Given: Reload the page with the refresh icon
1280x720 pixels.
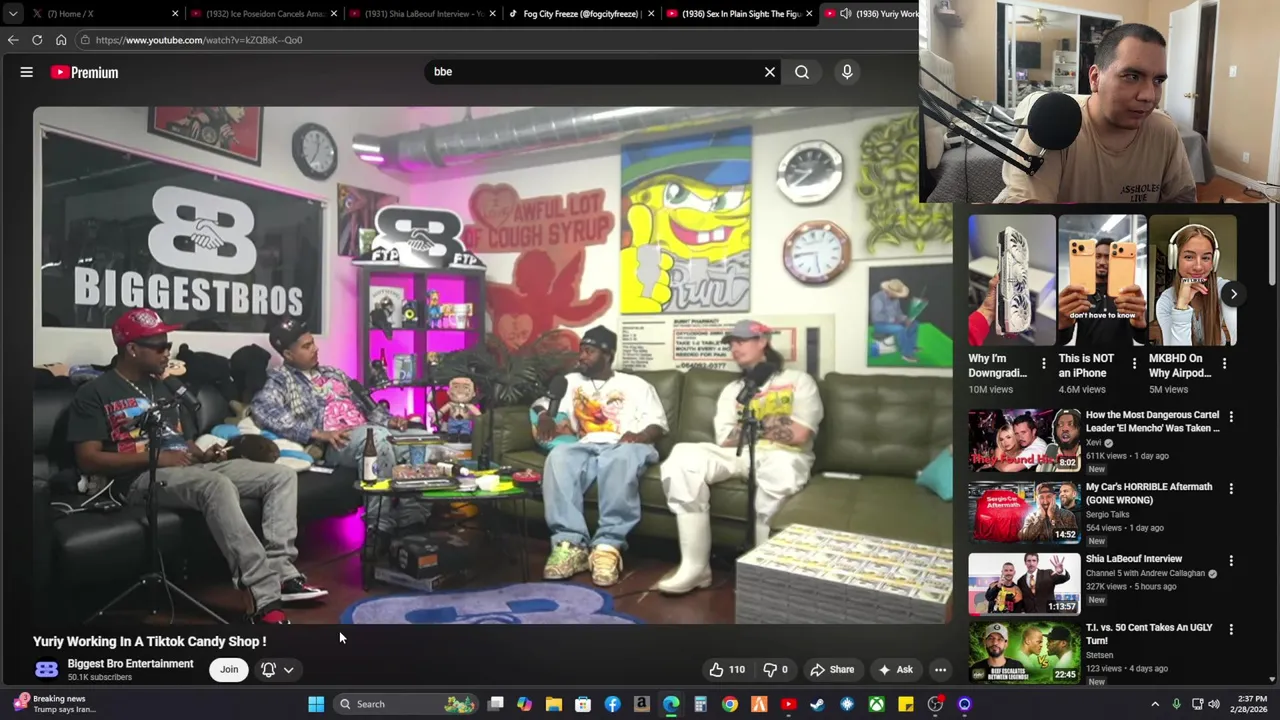Looking at the screenshot, I should click(x=37, y=40).
